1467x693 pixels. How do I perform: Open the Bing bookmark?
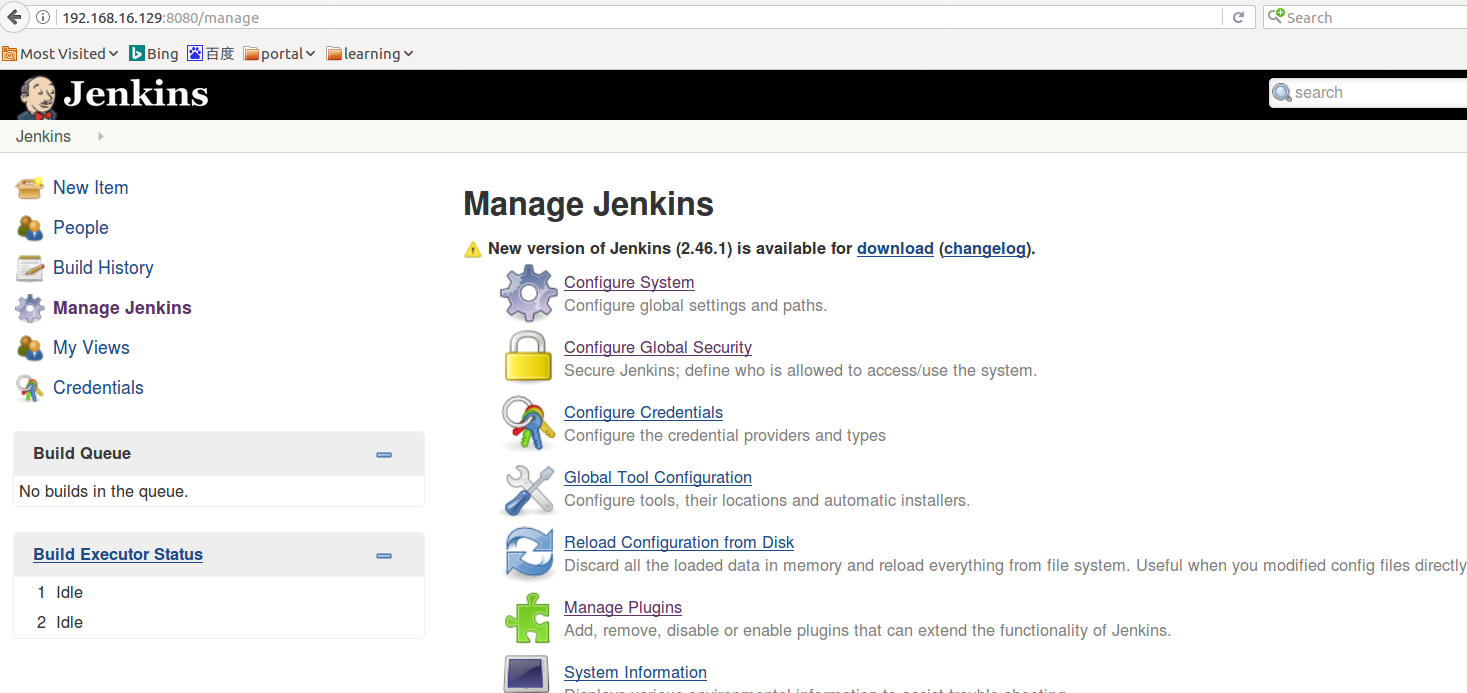[153, 54]
